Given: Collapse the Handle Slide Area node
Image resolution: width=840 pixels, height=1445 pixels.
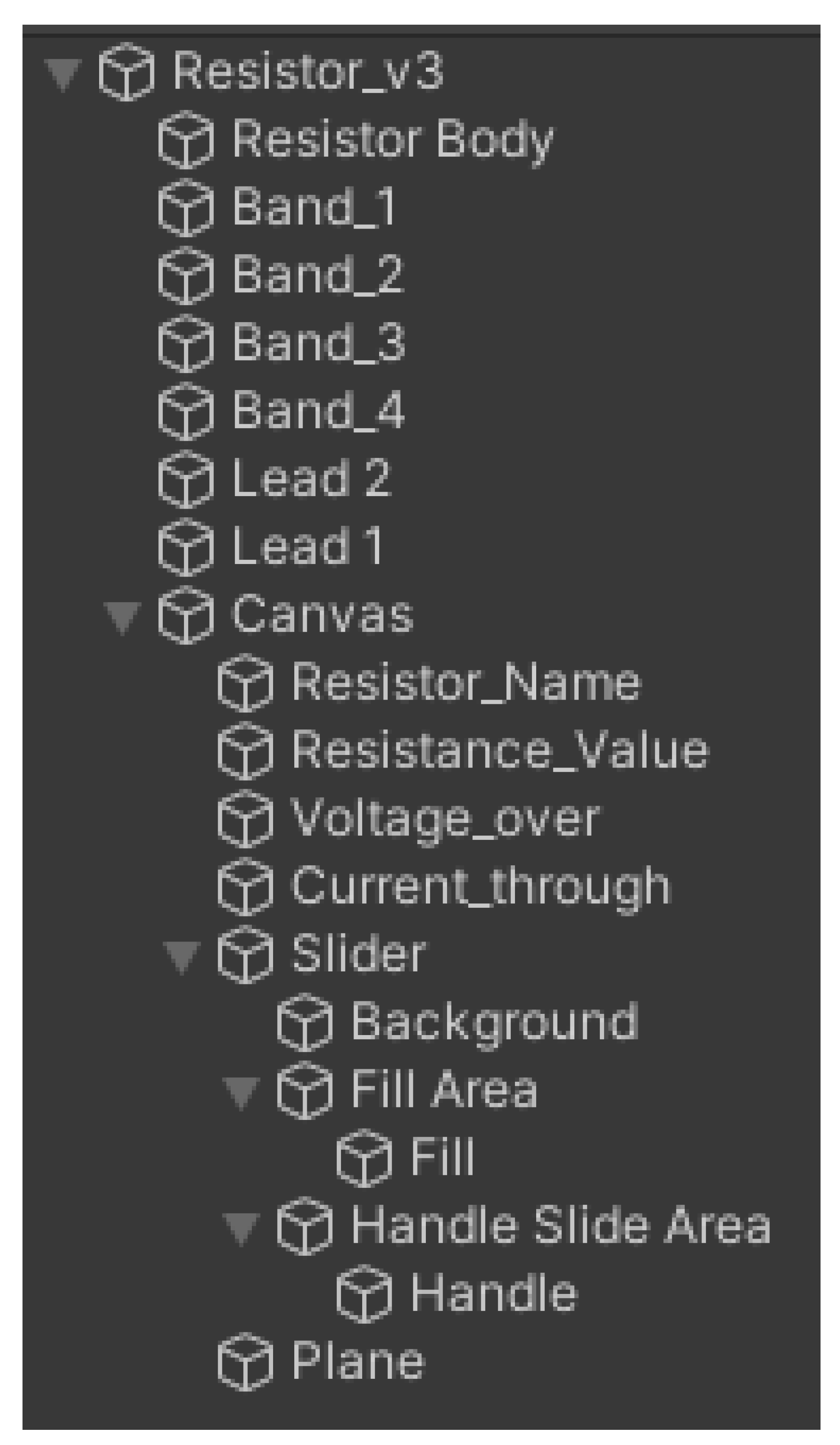Looking at the screenshot, I should (x=241, y=1227).
